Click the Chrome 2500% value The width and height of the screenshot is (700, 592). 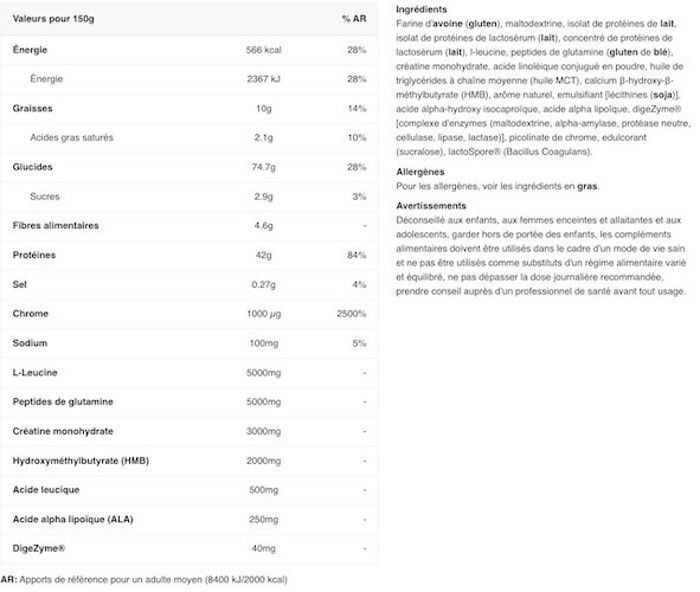352,314
